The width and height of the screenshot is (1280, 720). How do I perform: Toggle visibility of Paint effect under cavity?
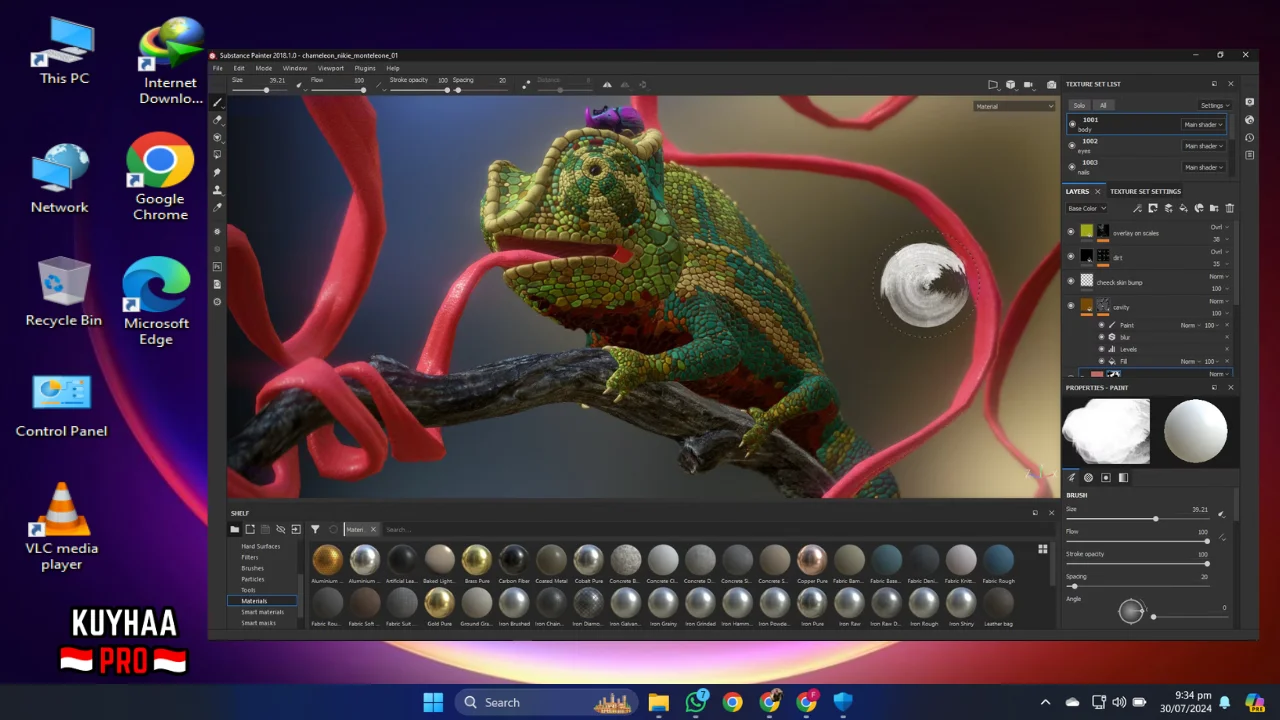tap(1101, 325)
